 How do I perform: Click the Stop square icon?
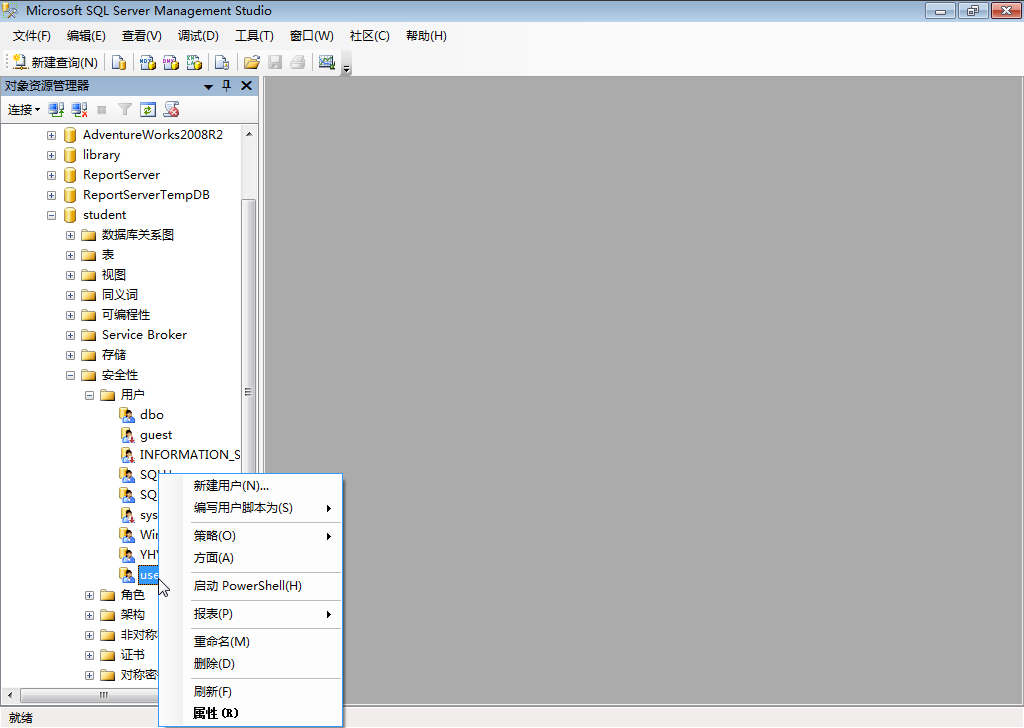point(102,110)
